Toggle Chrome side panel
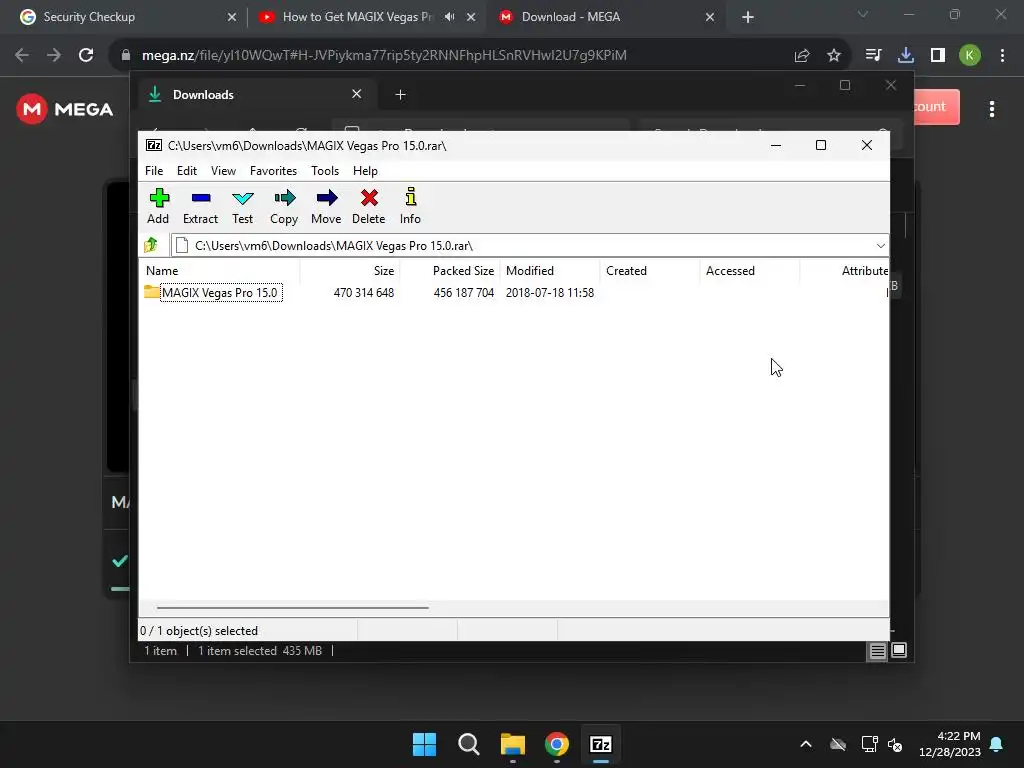Screen dimensions: 1024x768 tap(938, 56)
